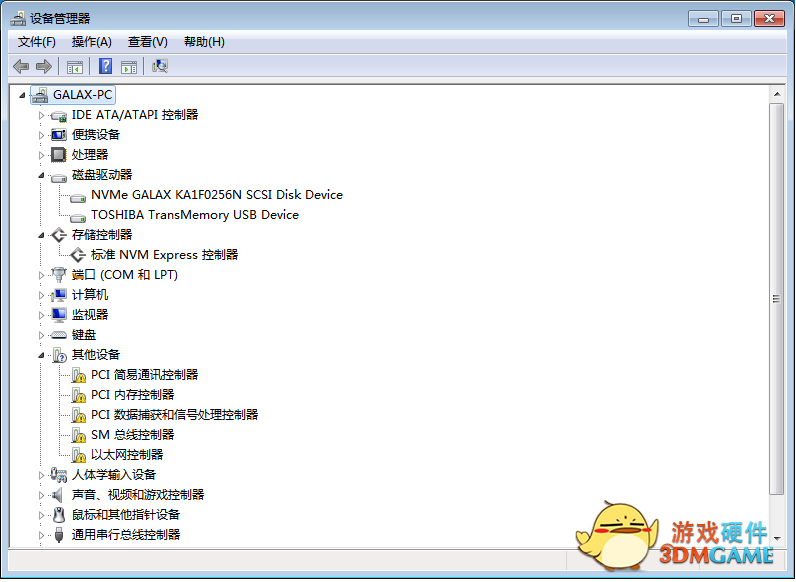Screen dimensions: 796x582
Task: Click the Forward arrow toolbar icon
Action: [44, 66]
